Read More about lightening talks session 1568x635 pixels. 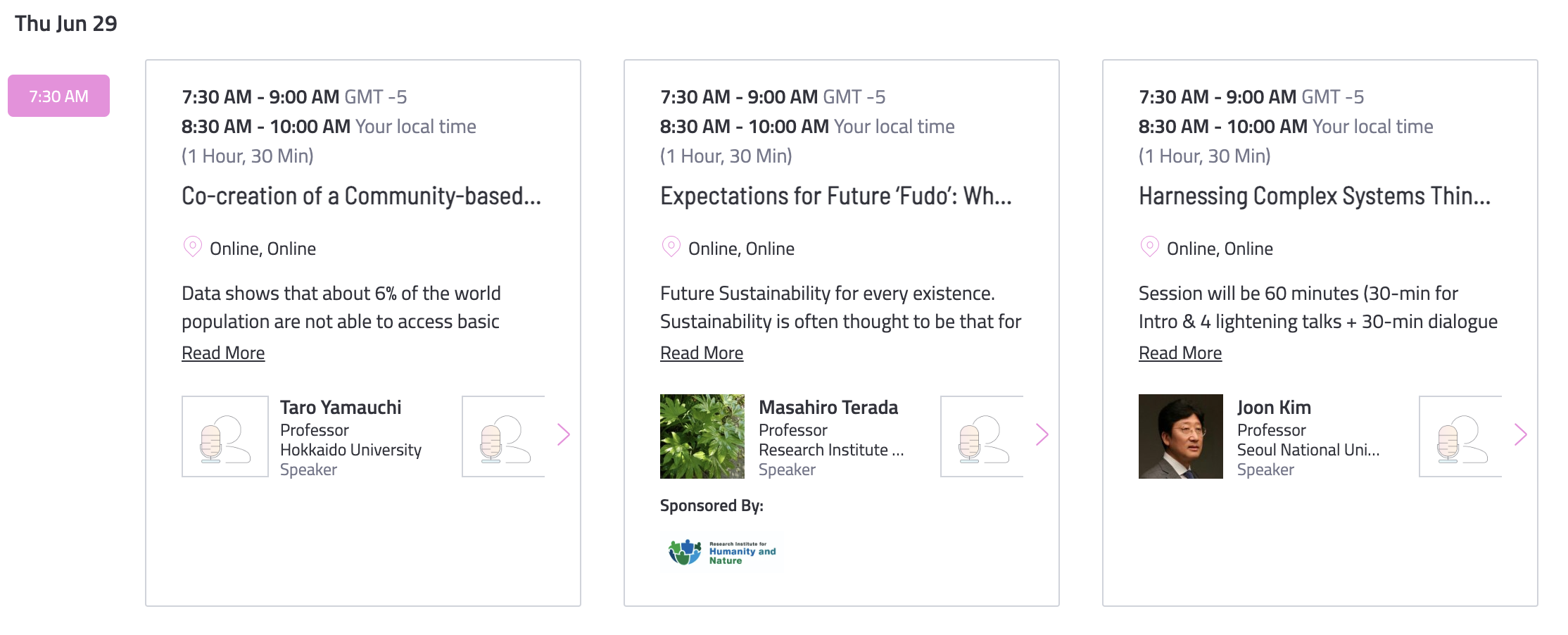[1180, 353]
